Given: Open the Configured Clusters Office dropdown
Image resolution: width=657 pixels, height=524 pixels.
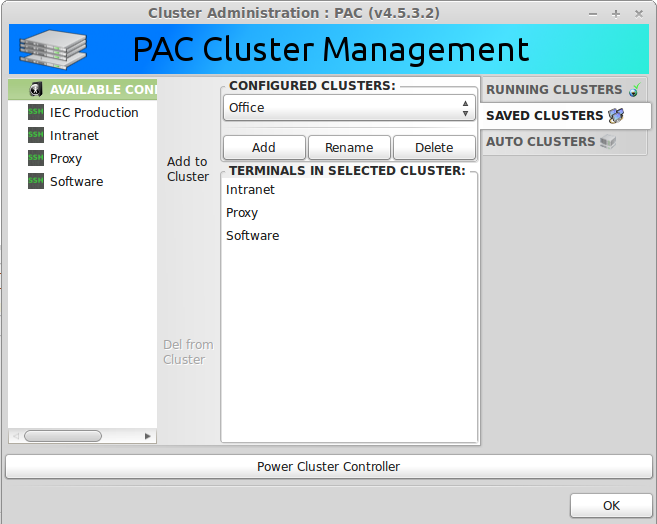Looking at the screenshot, I should pos(349,108).
